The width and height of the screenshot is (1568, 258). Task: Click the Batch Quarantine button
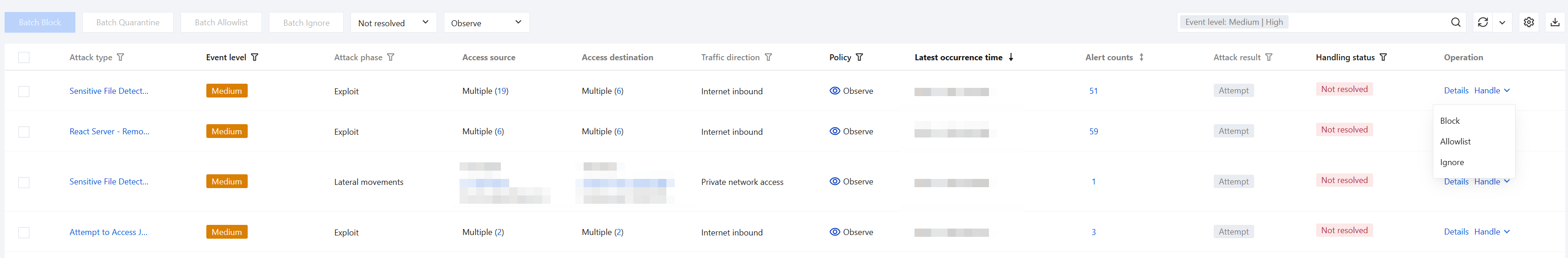(x=128, y=23)
